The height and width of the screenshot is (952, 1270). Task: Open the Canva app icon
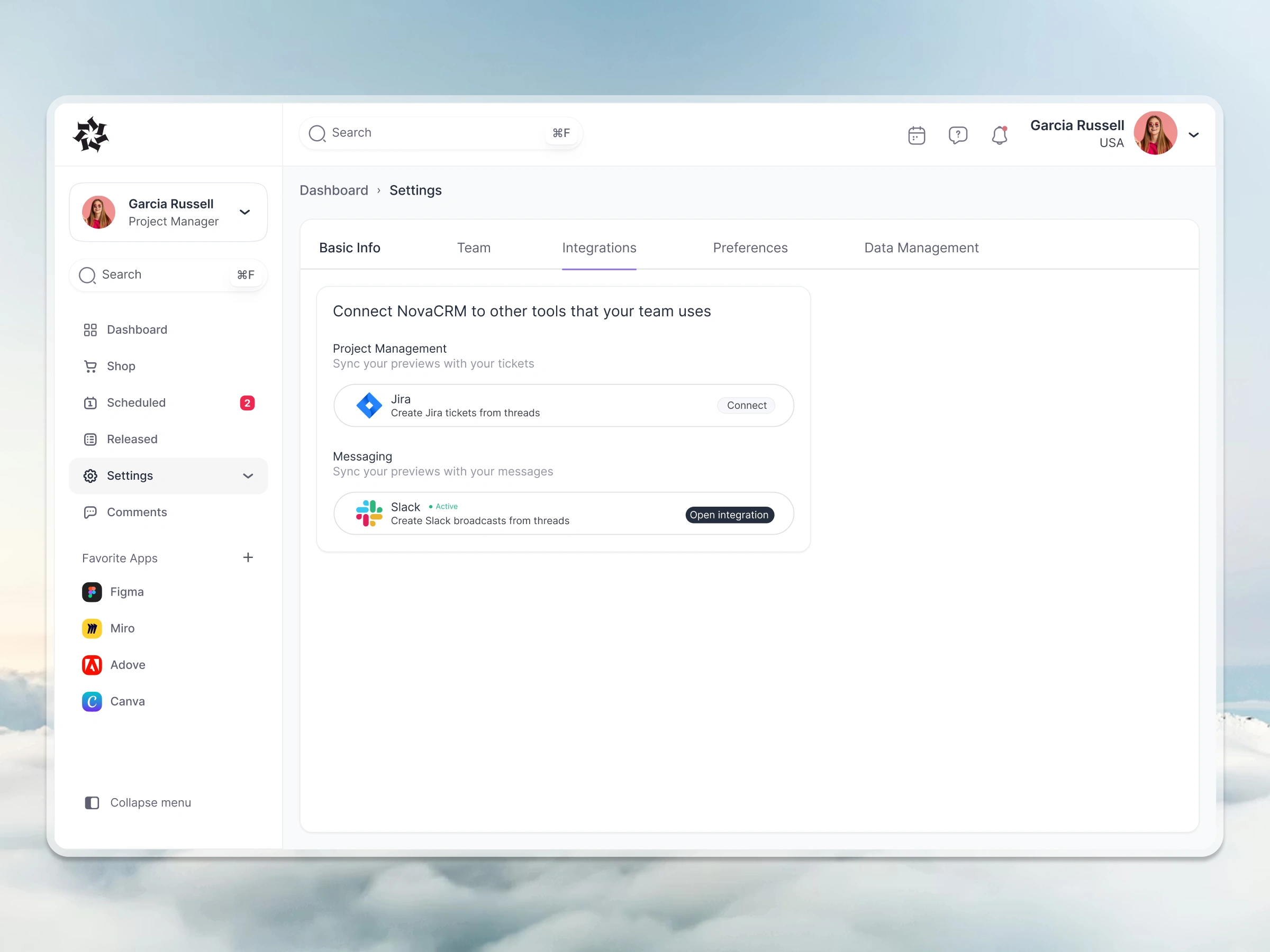pyautogui.click(x=92, y=701)
